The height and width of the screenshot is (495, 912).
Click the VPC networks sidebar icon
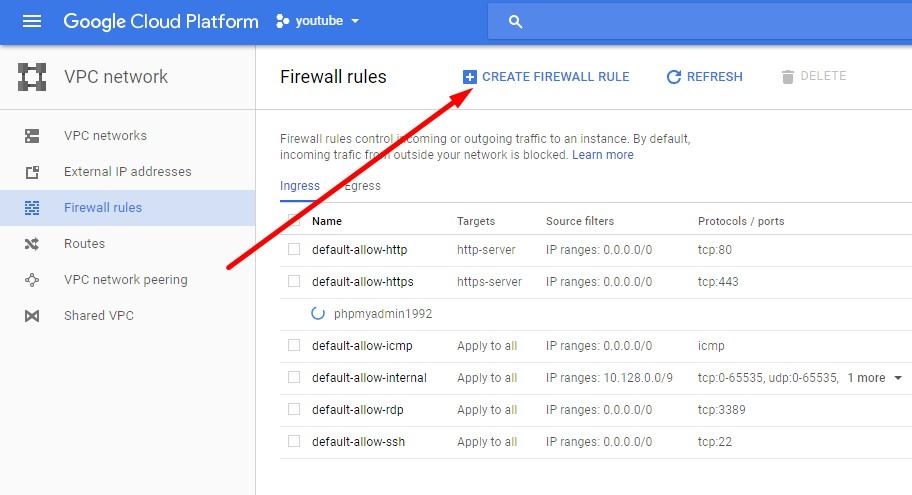click(32, 136)
